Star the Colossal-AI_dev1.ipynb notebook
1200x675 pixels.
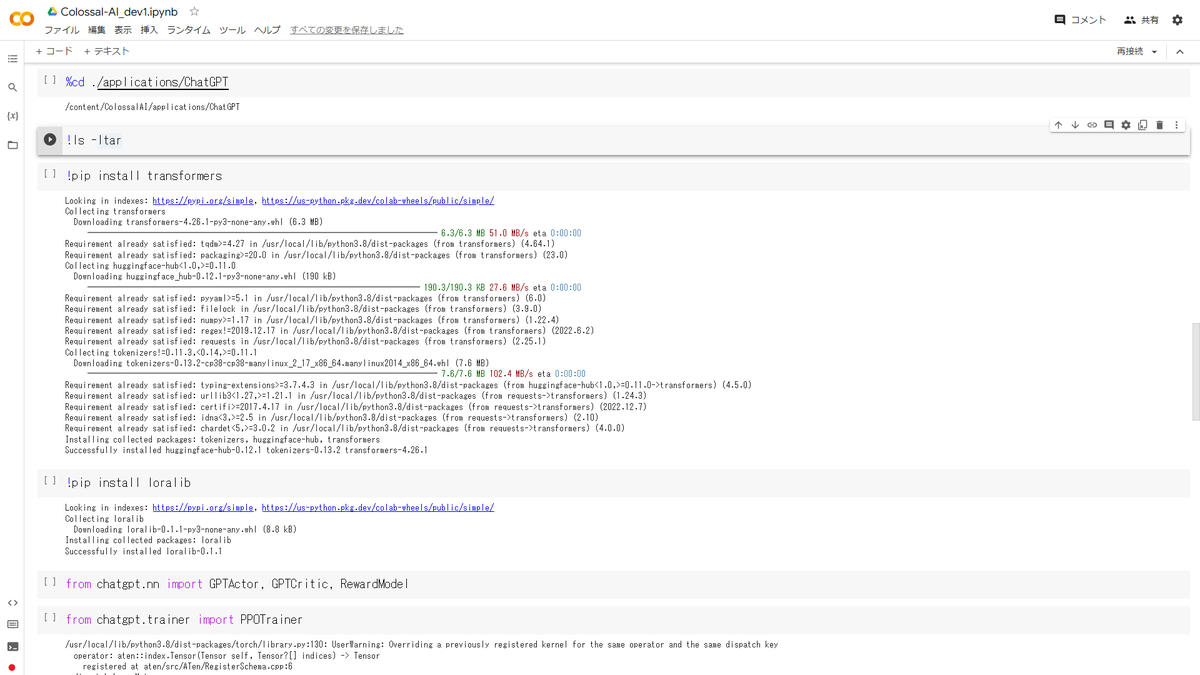pos(194,12)
